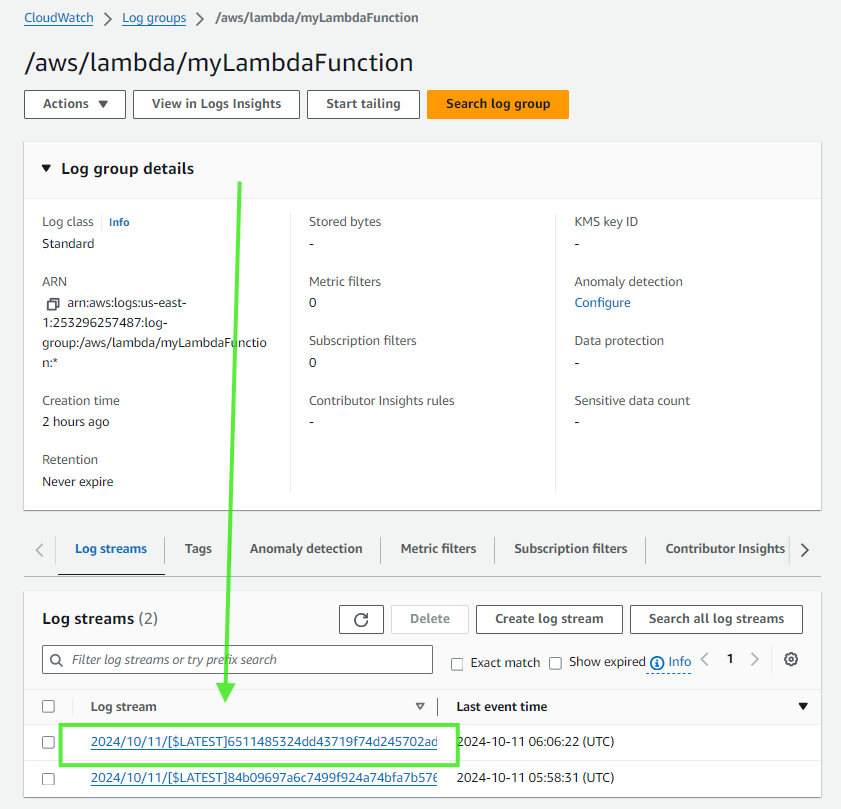Check the select-all log streams checkbox

click(x=49, y=707)
